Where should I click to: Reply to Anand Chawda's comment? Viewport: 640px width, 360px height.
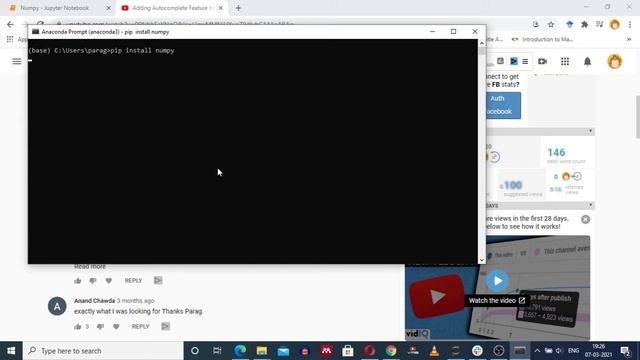(x=140, y=327)
